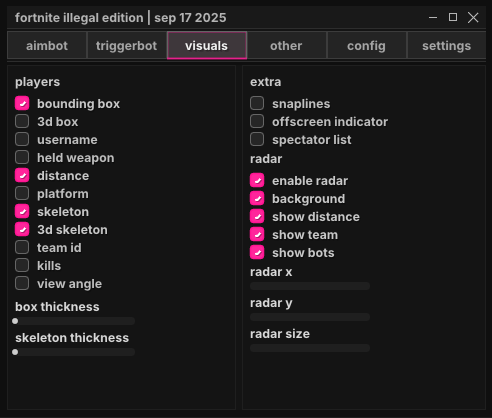This screenshot has height=418, width=492.
Task: Toggle off show distance for radar
Action: pos(257,216)
